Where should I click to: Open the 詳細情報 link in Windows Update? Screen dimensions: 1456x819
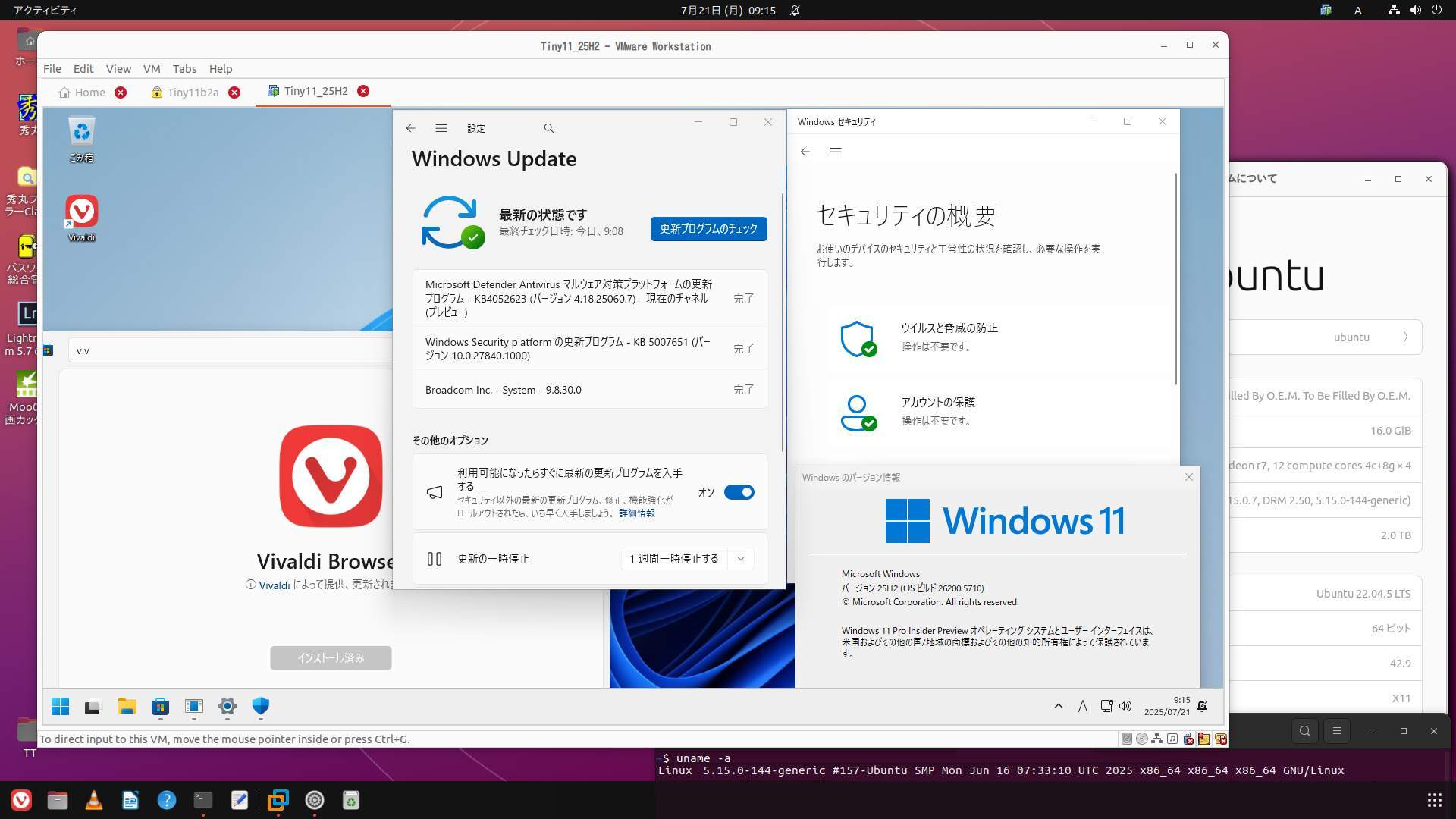pos(637,513)
